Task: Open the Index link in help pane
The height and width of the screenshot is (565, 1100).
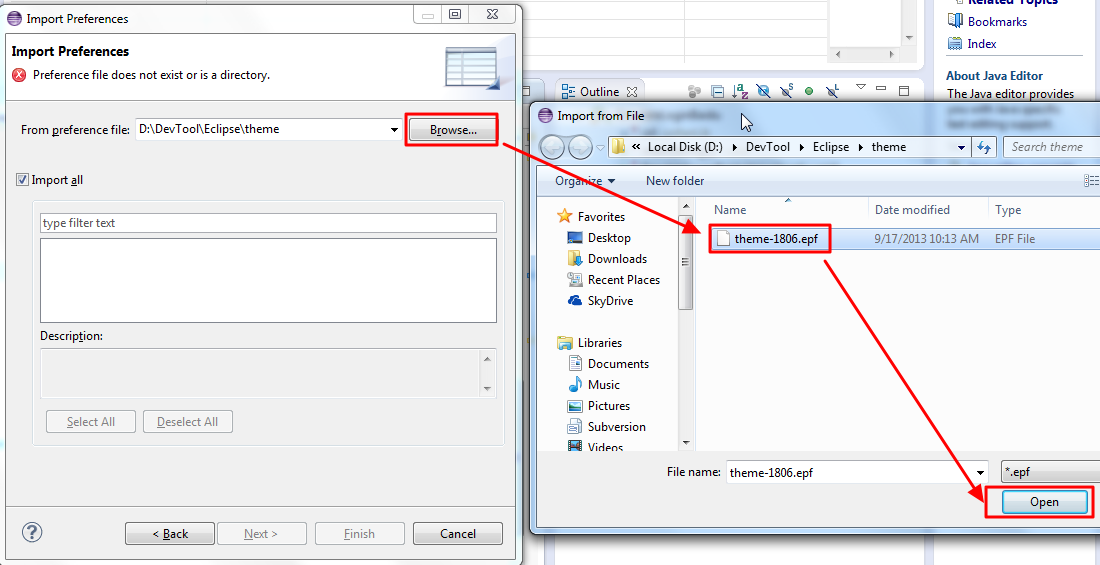Action: point(981,44)
